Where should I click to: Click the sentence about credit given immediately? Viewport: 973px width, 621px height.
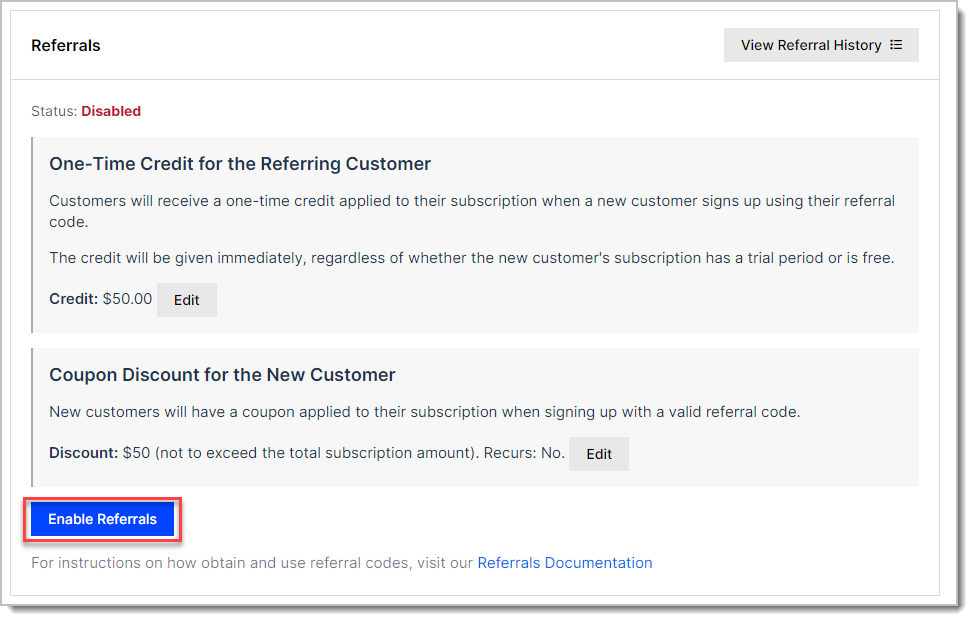click(472, 258)
